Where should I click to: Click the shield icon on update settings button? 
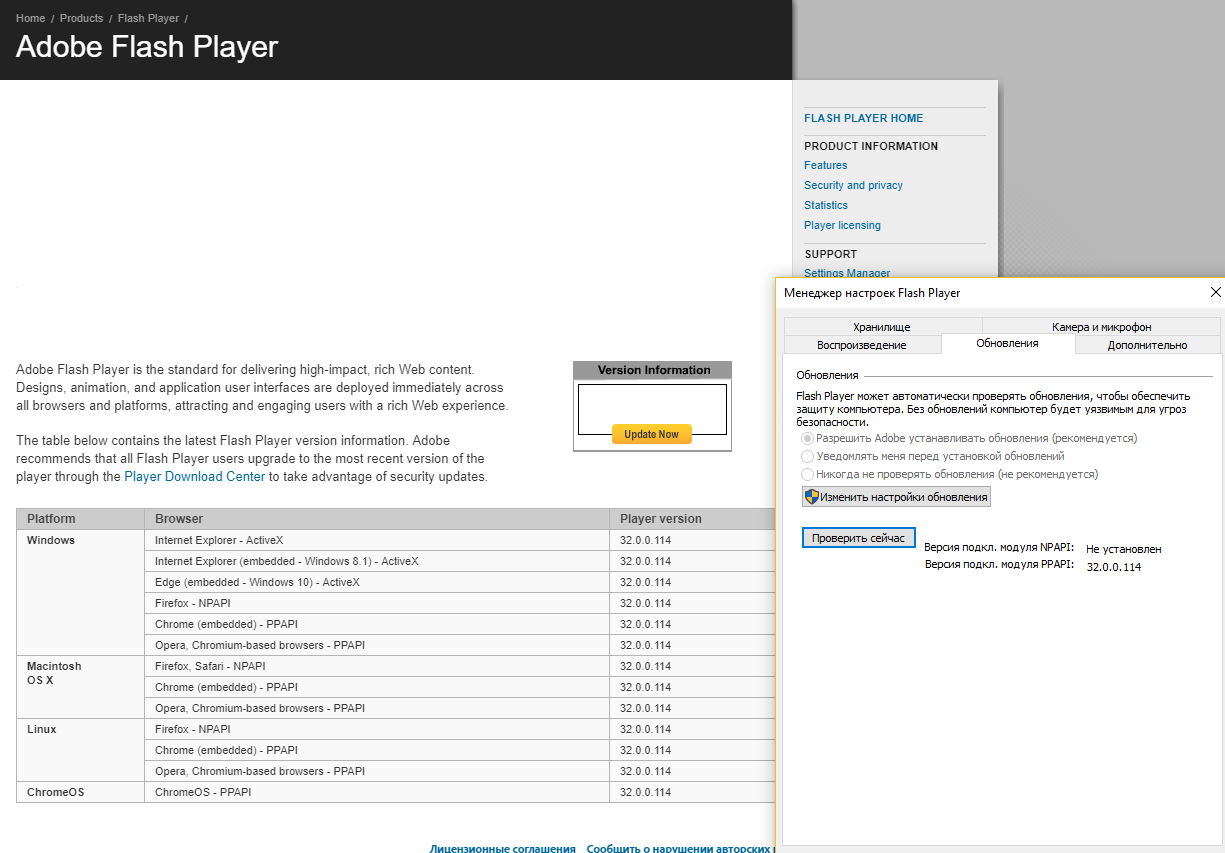click(812, 496)
